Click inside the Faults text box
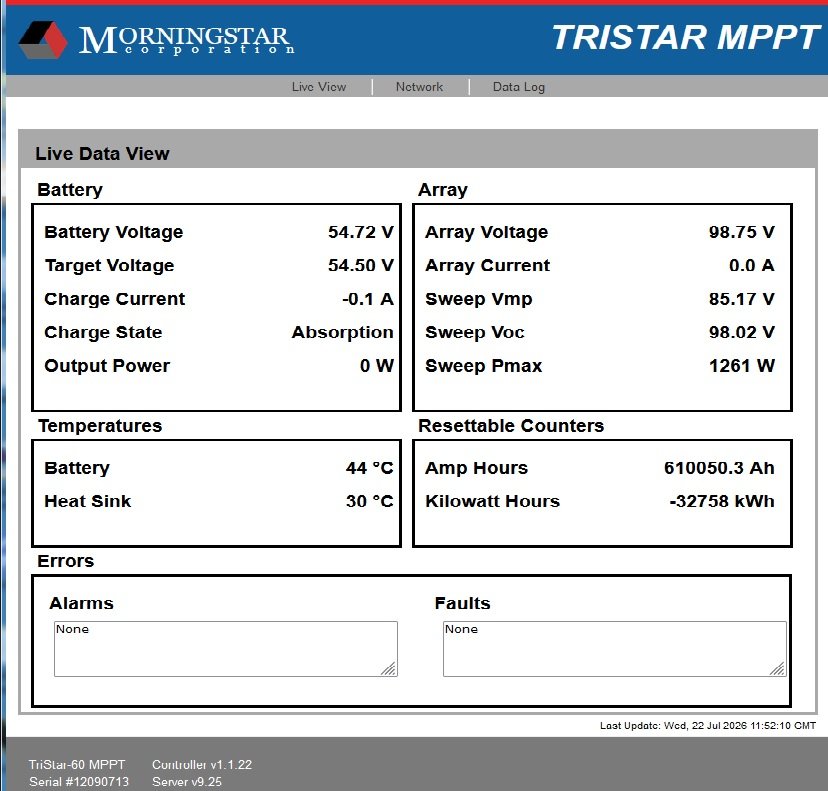Screen dimensions: 828x791 [x=615, y=648]
